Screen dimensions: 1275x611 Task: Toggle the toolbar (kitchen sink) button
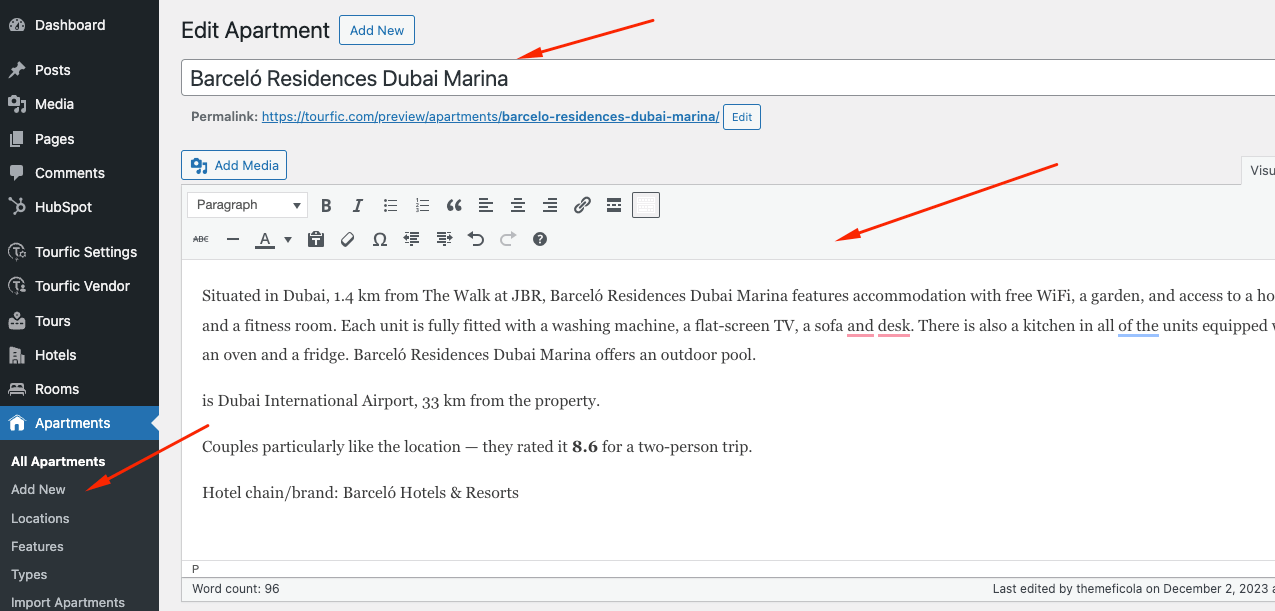click(x=646, y=205)
